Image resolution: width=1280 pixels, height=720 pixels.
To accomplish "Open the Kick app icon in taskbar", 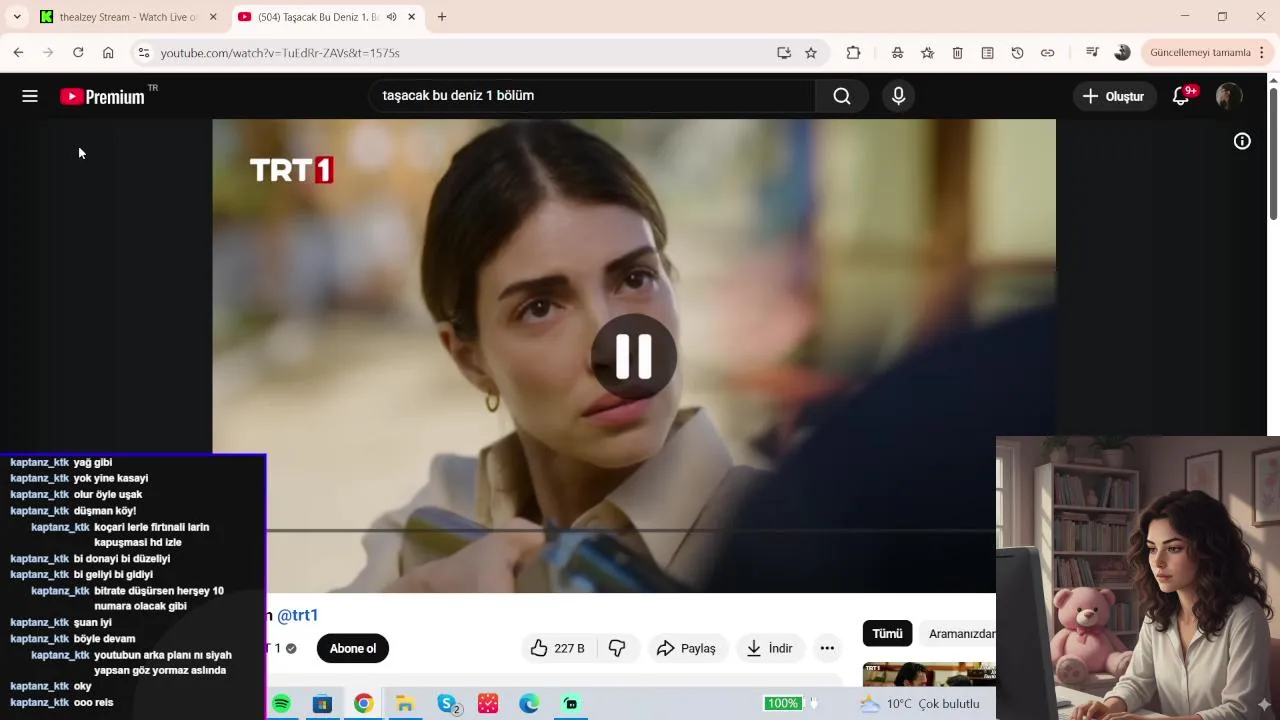I will pyautogui.click(x=571, y=704).
